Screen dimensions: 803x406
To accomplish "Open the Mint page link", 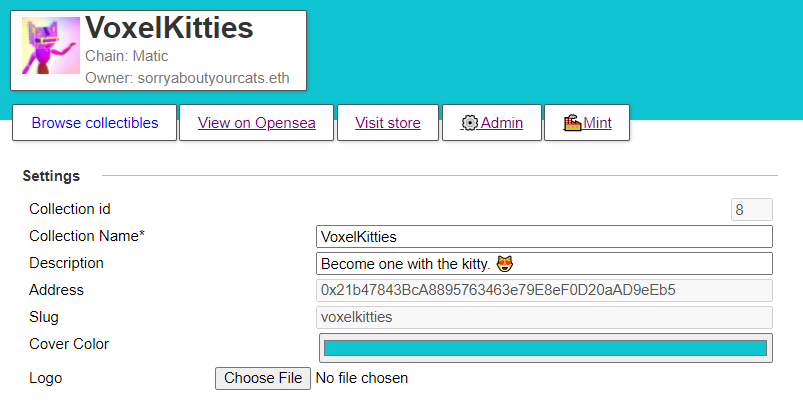I will coord(587,123).
